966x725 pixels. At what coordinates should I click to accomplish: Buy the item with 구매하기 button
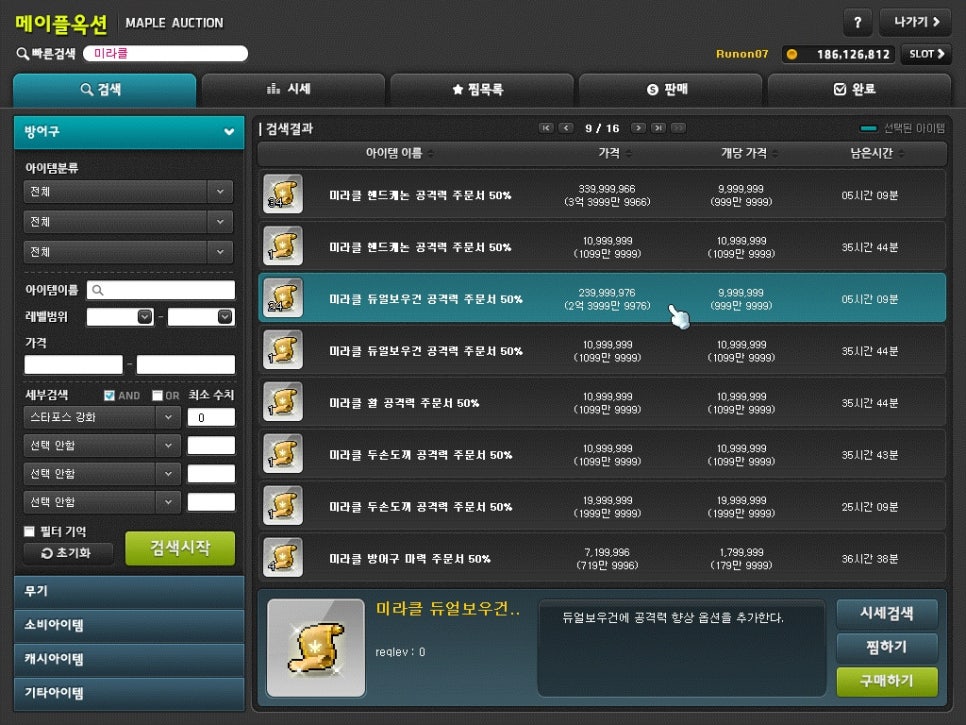pyautogui.click(x=887, y=681)
